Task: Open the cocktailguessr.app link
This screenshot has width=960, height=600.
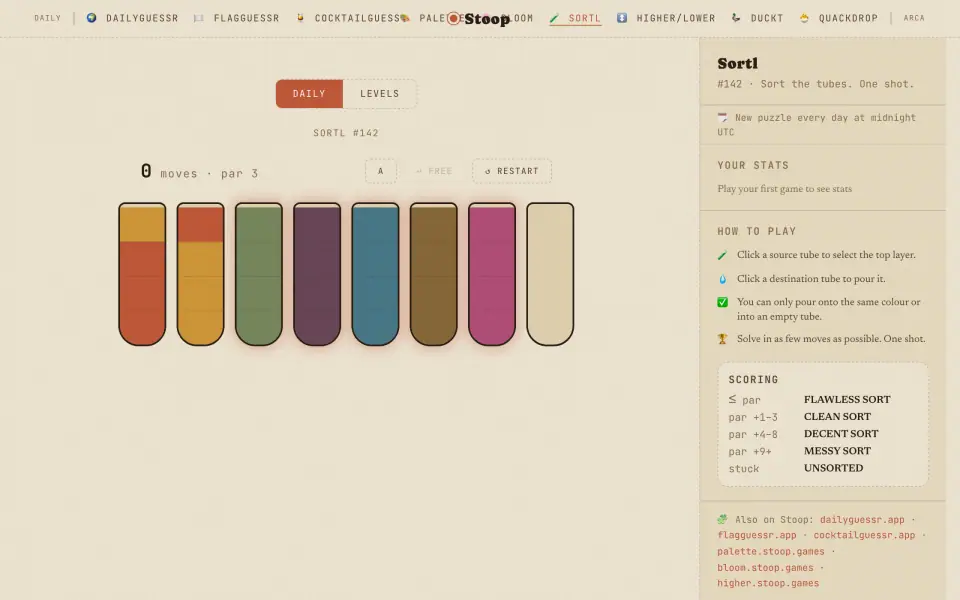Action: point(864,535)
